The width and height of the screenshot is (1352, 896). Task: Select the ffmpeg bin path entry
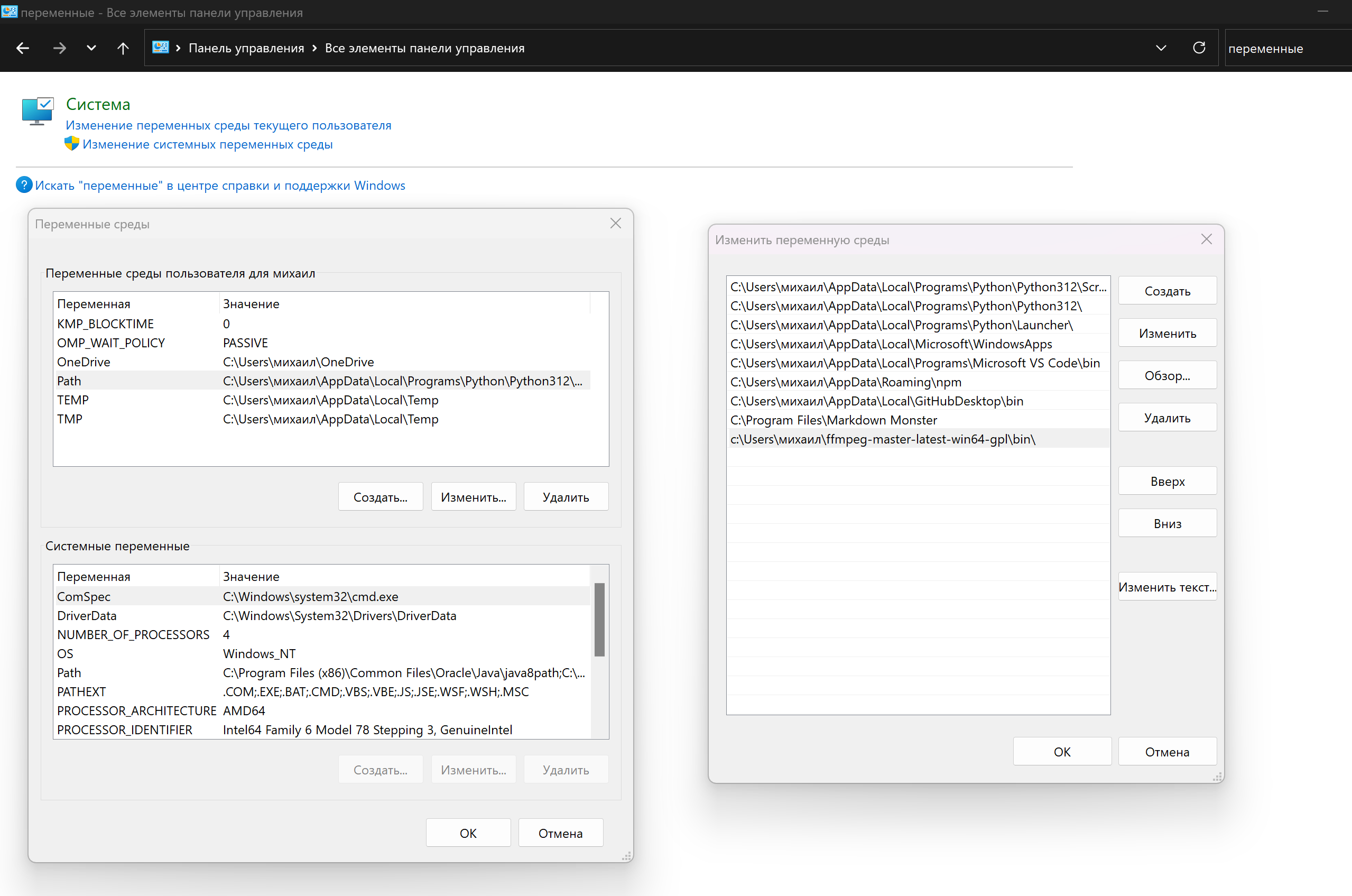tap(883, 439)
